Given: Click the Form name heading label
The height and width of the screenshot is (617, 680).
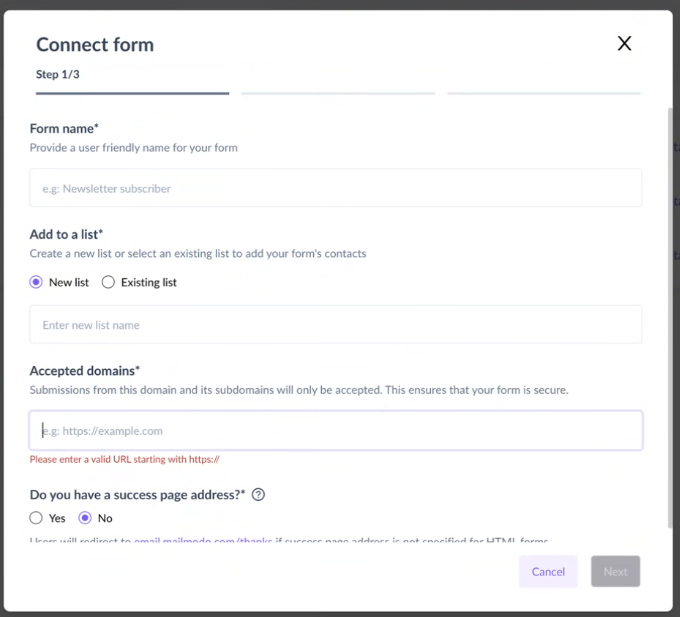Looking at the screenshot, I should coord(64,129).
